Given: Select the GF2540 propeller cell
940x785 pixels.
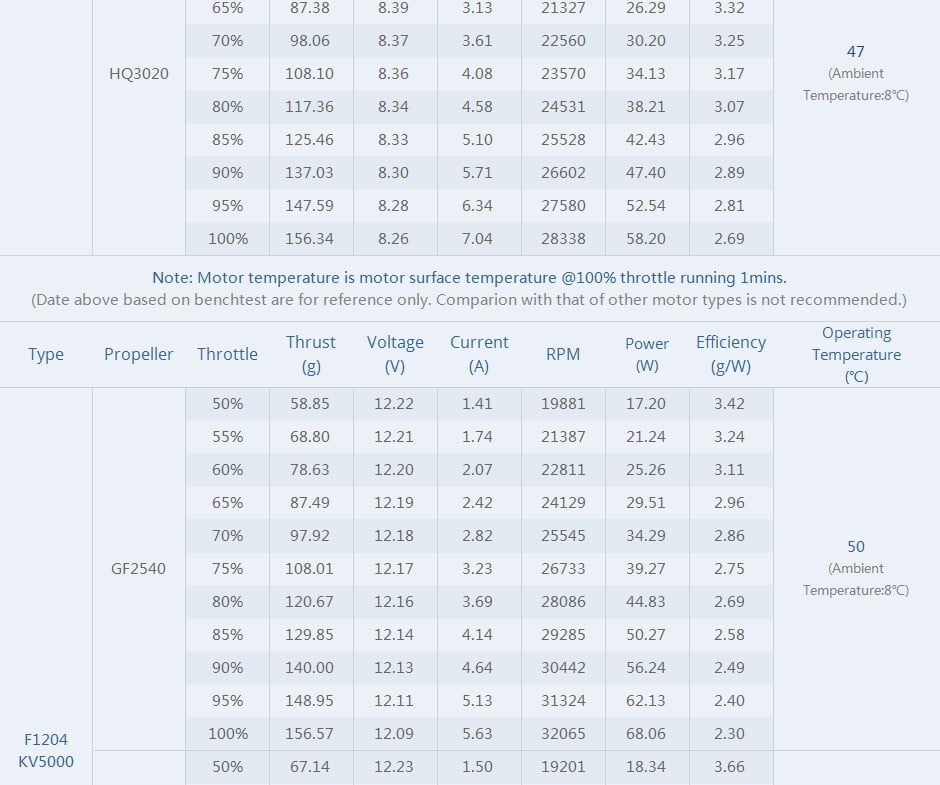Looking at the screenshot, I should tap(138, 569).
